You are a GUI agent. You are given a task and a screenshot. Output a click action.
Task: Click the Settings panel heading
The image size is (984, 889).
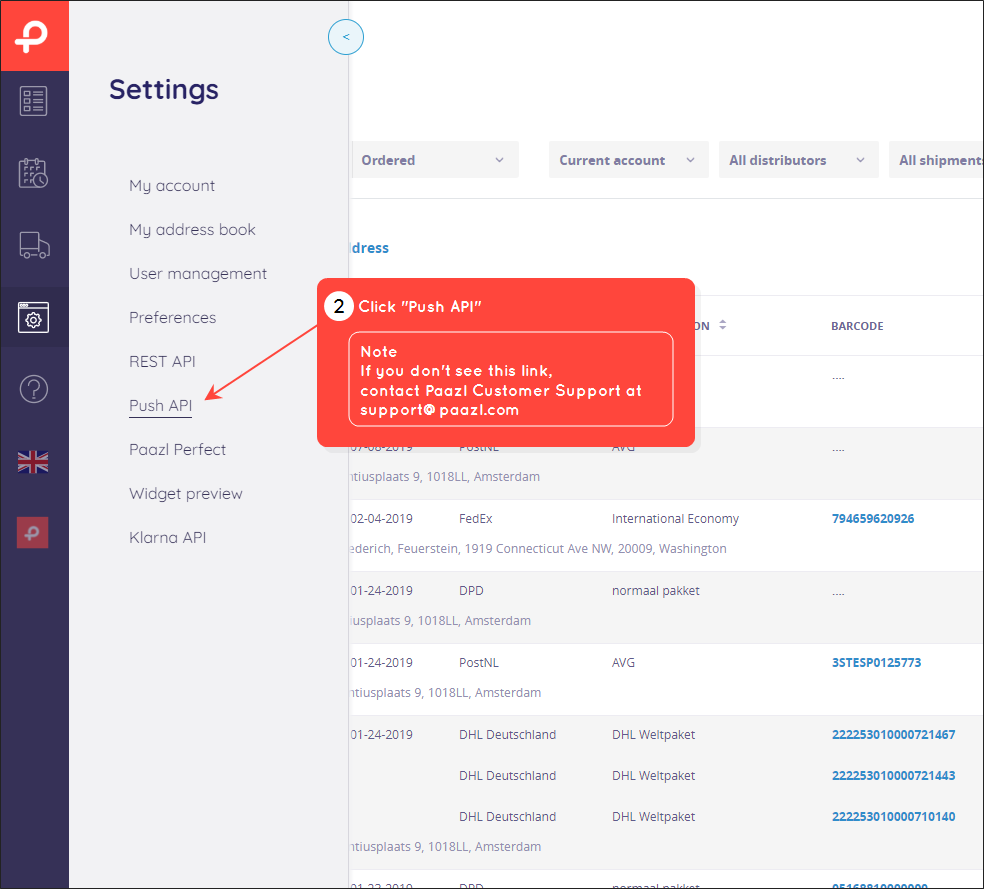tap(164, 90)
